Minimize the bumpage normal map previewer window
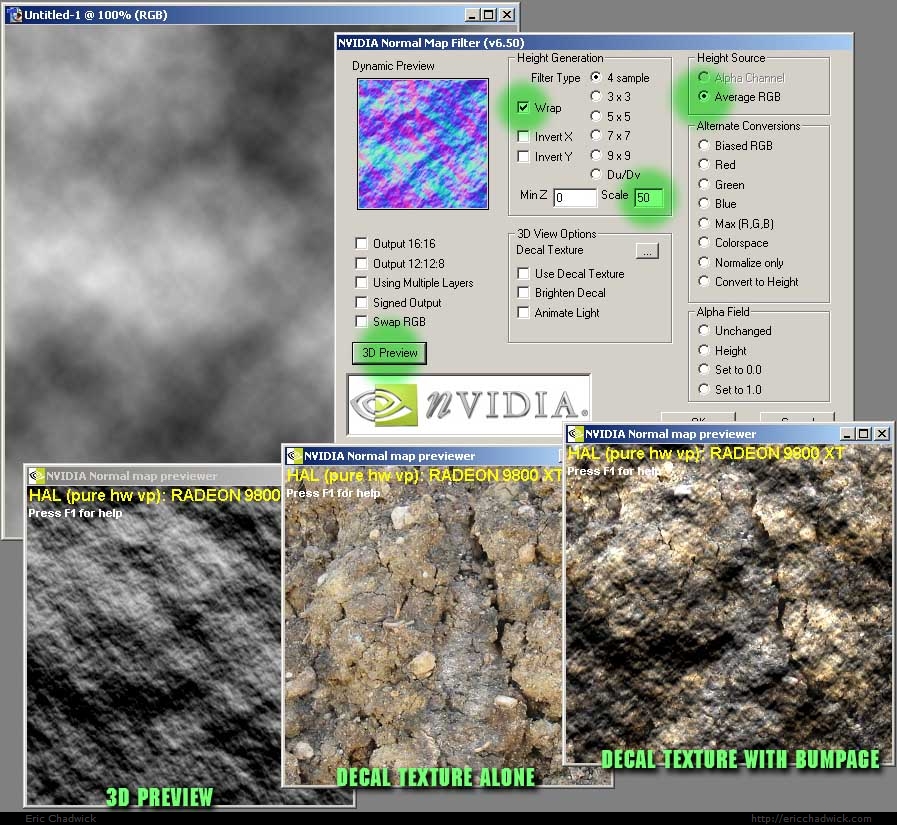The image size is (897, 825). (x=847, y=434)
